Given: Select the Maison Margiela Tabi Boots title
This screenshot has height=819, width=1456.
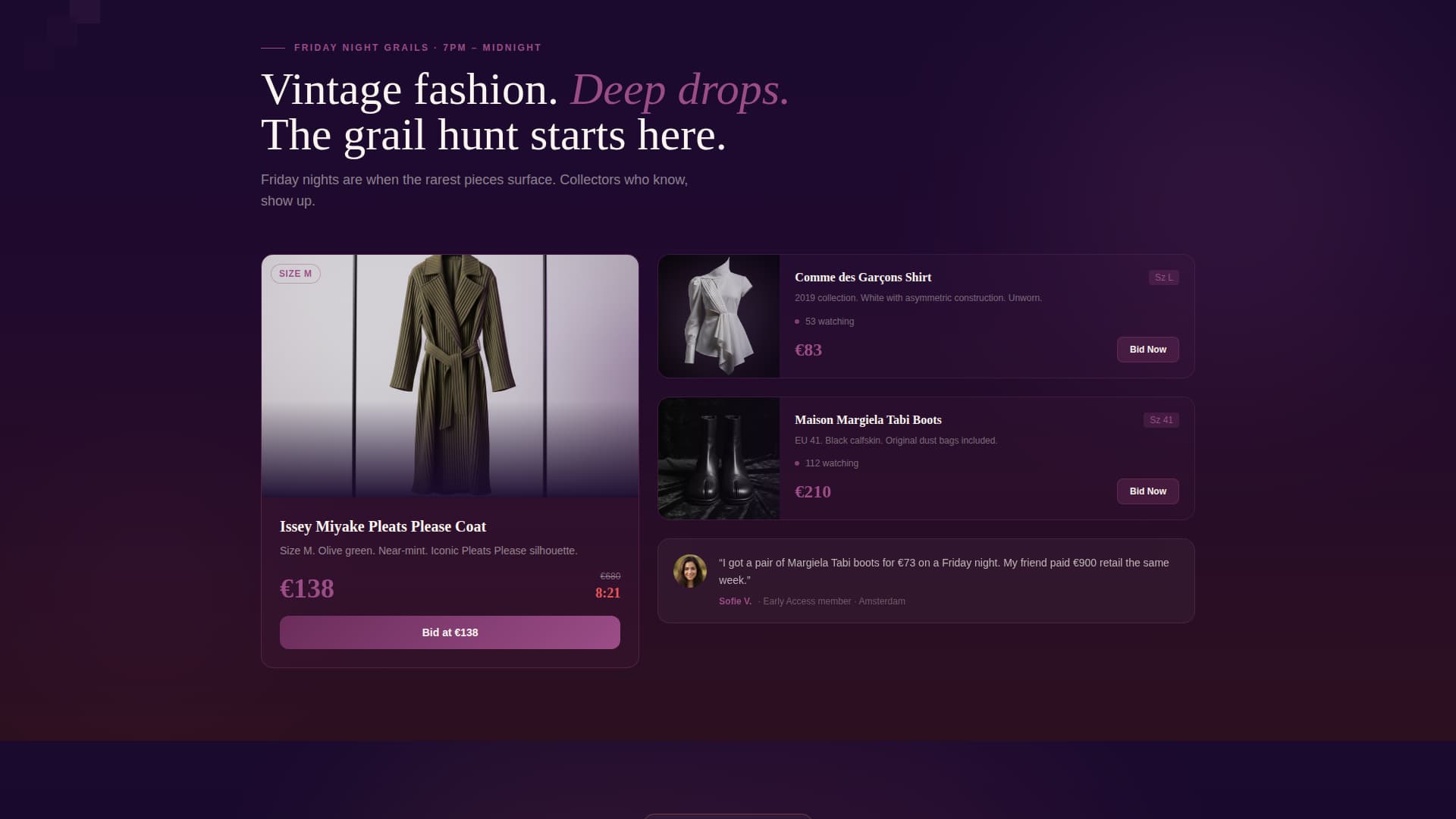Looking at the screenshot, I should click(x=868, y=419).
